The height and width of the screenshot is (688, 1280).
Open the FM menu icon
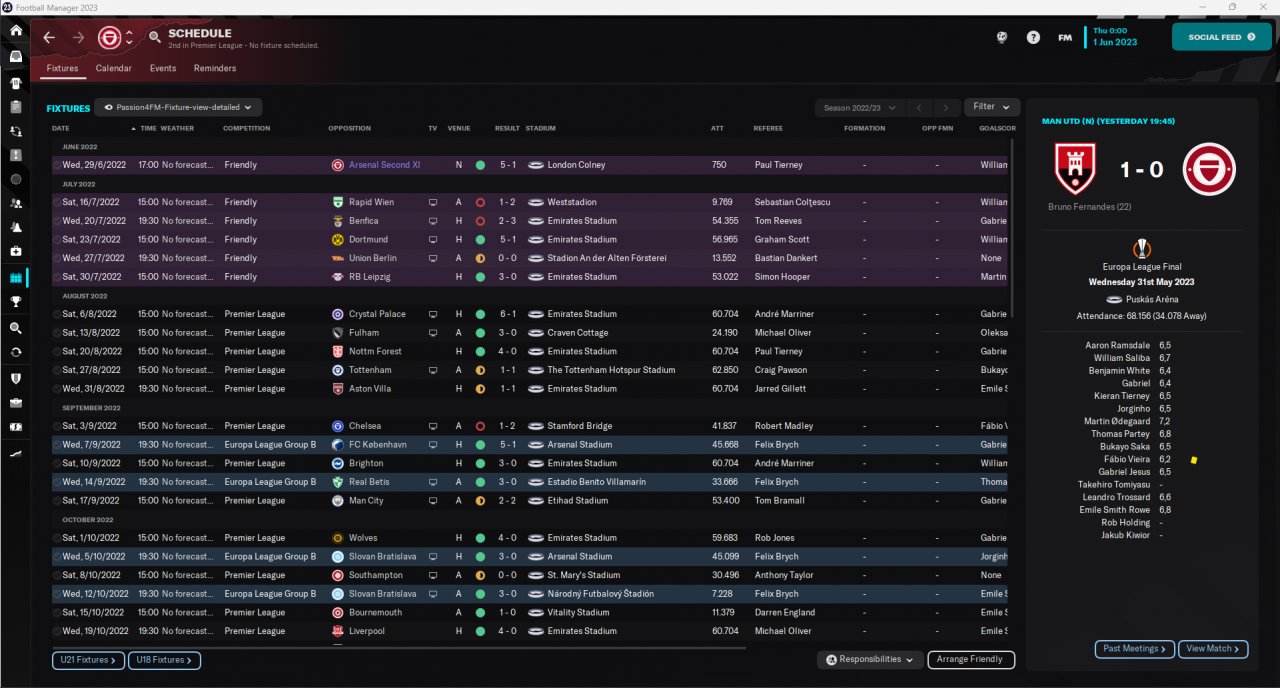[1065, 38]
